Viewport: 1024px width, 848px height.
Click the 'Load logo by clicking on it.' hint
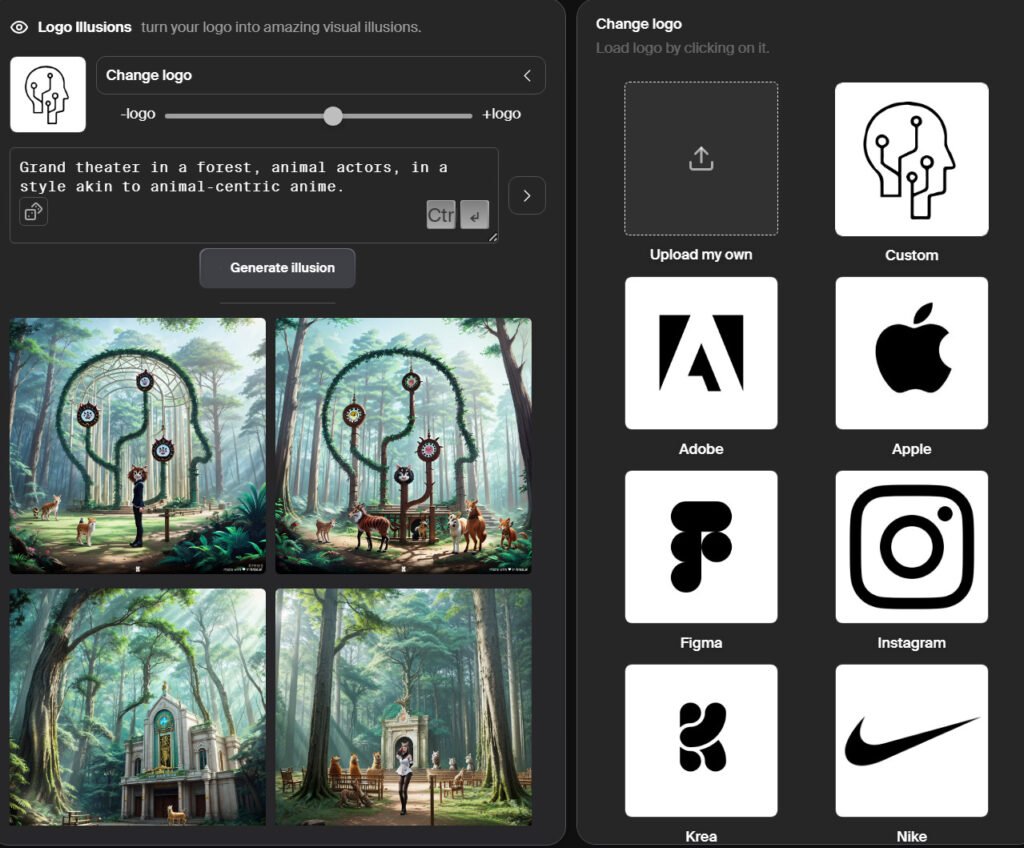coord(682,48)
